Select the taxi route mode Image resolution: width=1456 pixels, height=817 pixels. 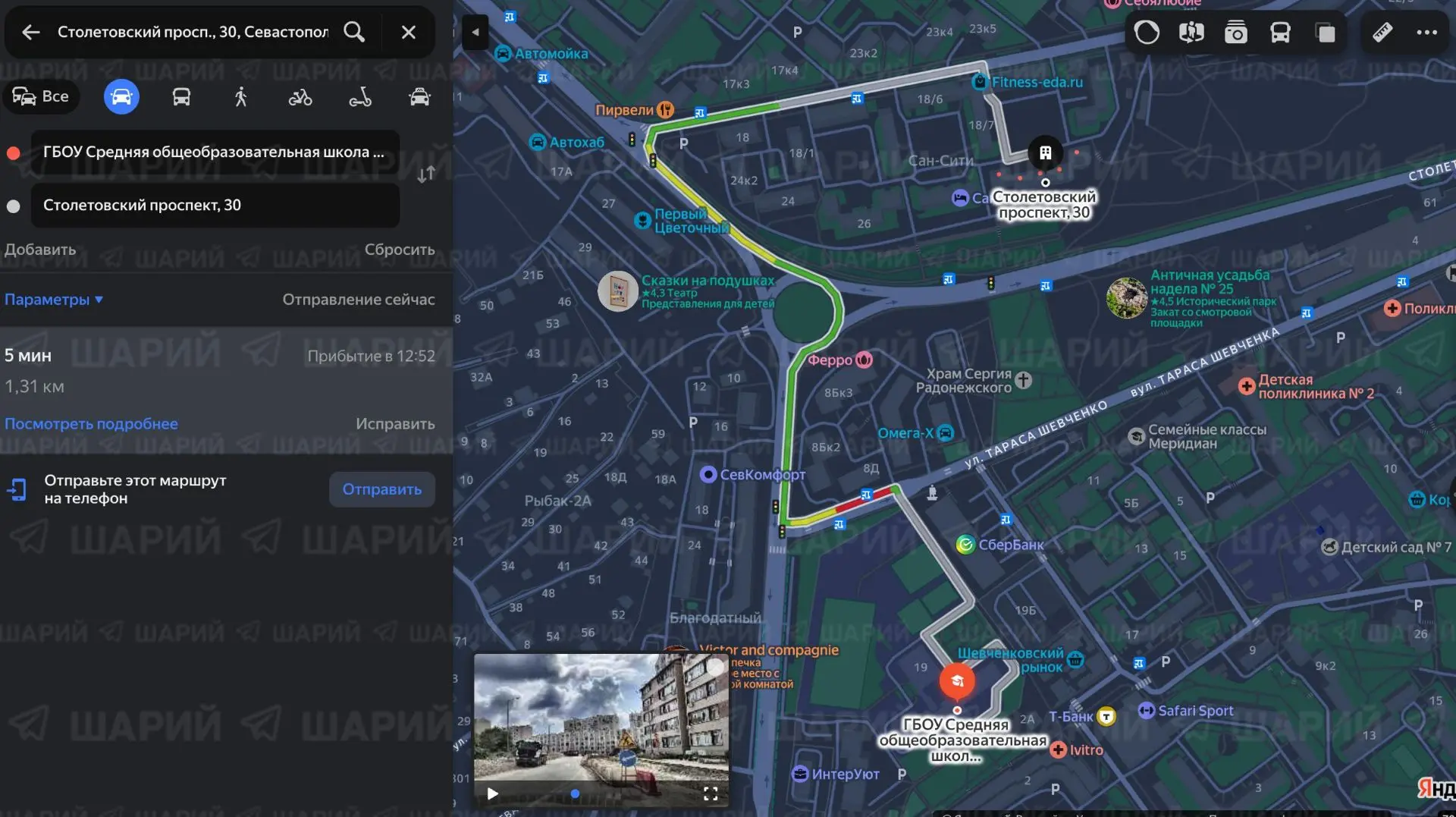tap(419, 97)
